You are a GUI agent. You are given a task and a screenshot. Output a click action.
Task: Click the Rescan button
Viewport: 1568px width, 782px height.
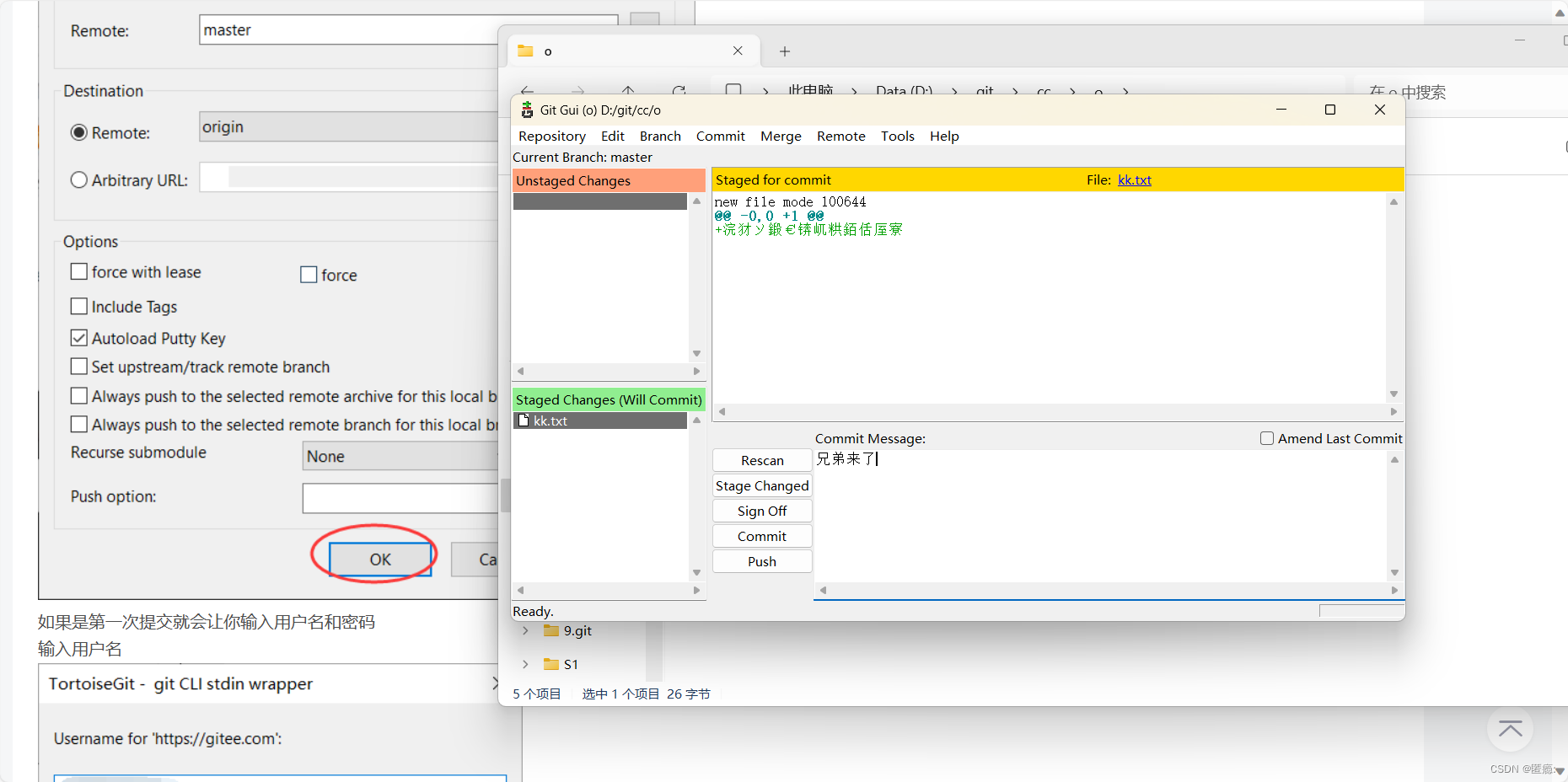[x=761, y=460]
